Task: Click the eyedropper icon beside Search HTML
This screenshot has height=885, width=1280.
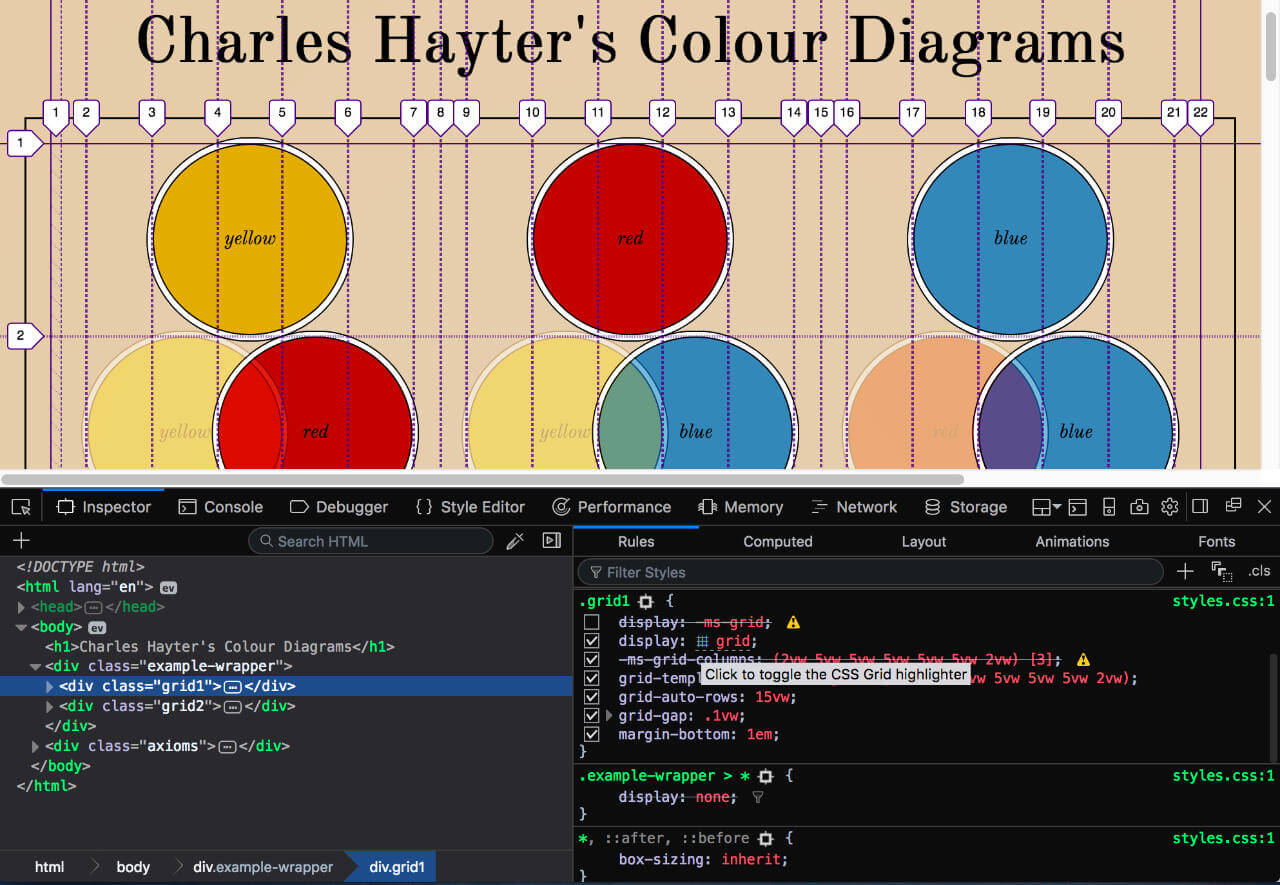Action: pos(515,541)
